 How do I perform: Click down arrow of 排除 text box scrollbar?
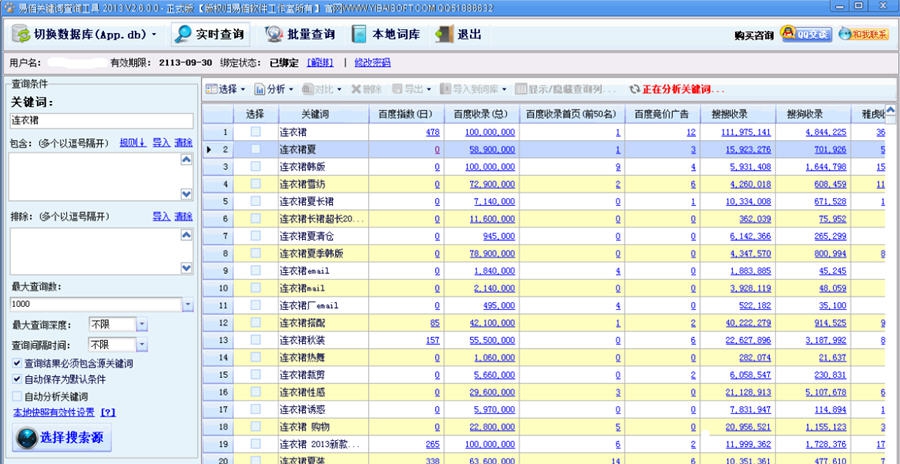187,268
